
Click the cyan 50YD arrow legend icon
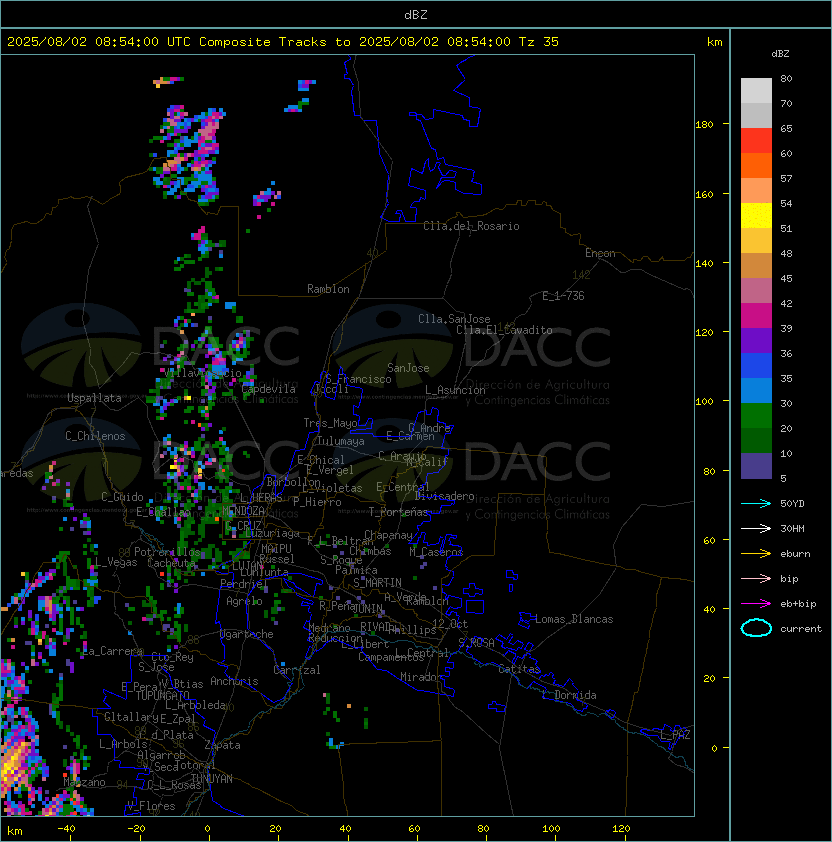click(756, 504)
